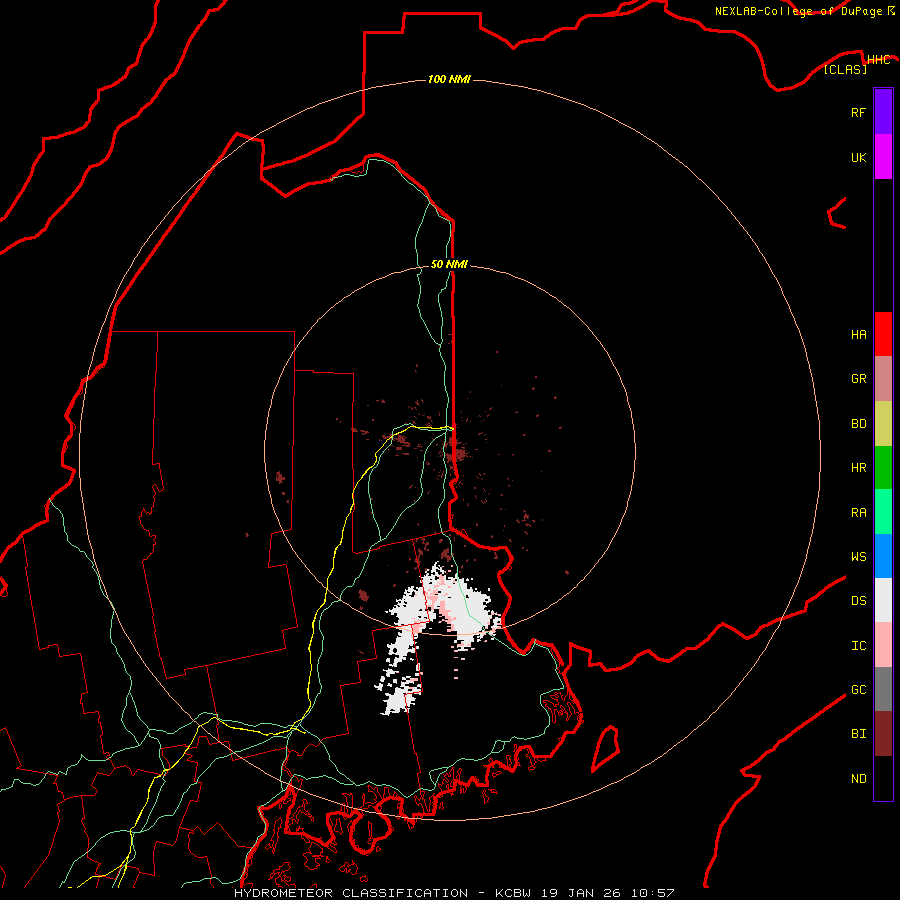Pick the DS white legend swatch
This screenshot has height=900, width=900.
click(883, 600)
